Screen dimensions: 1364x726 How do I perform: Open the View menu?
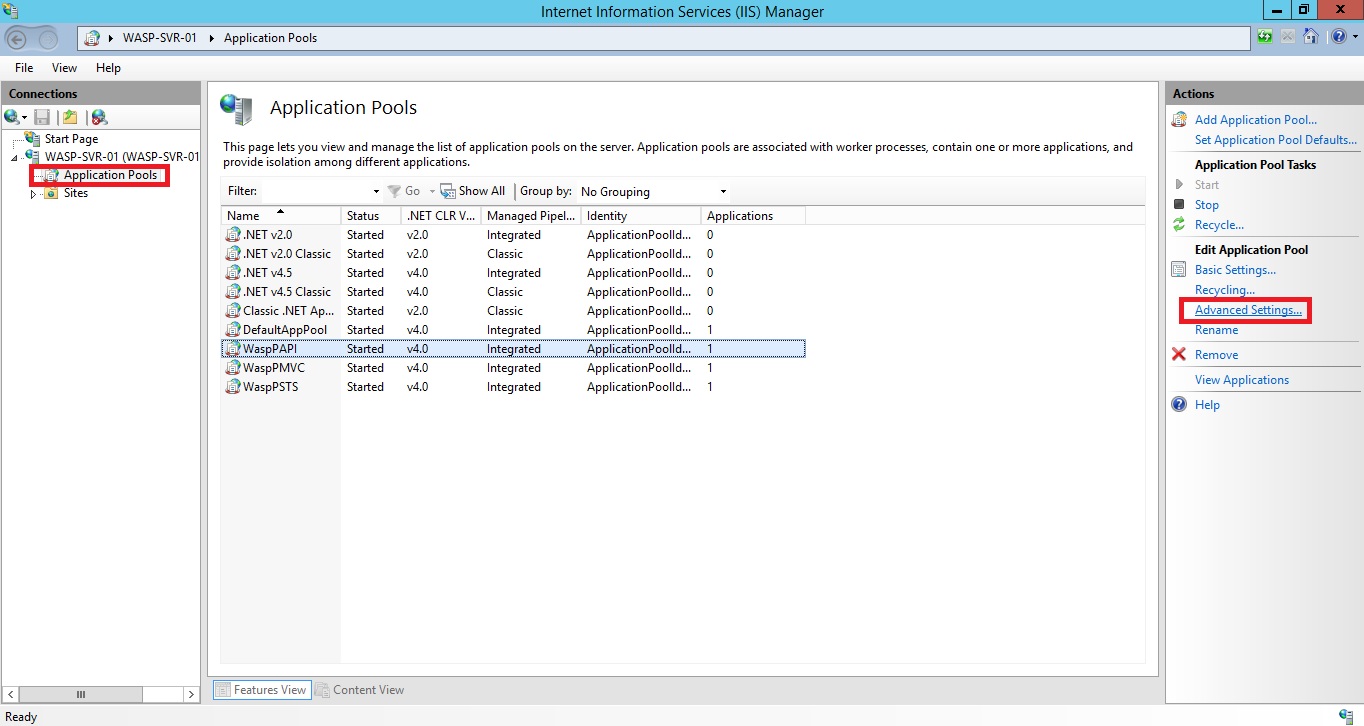click(x=64, y=68)
